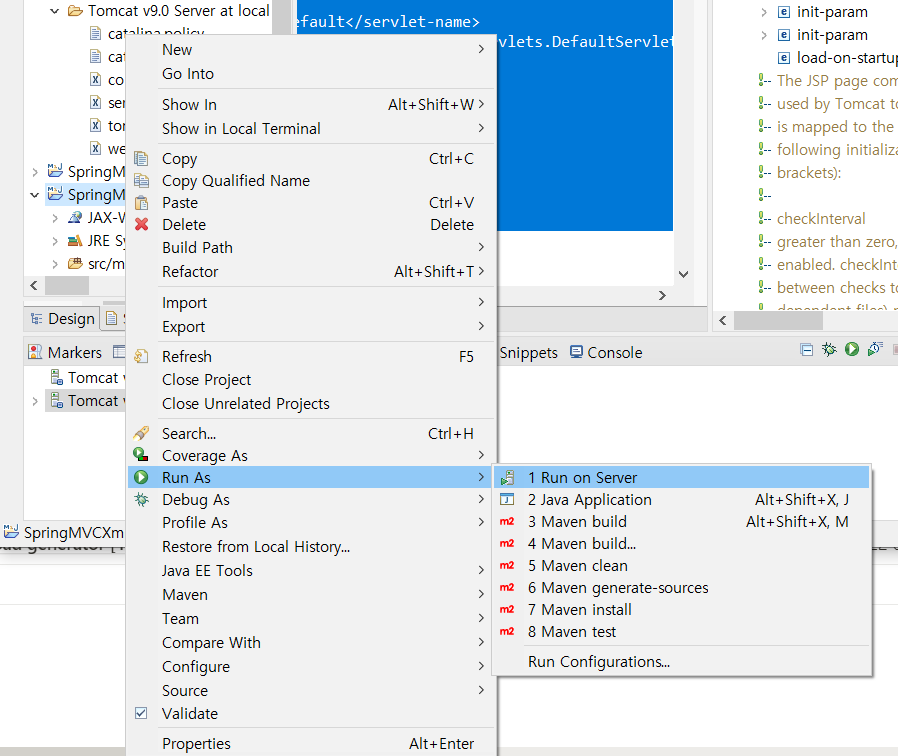
Task: Click the Run As green play icon
Action: tap(141, 477)
